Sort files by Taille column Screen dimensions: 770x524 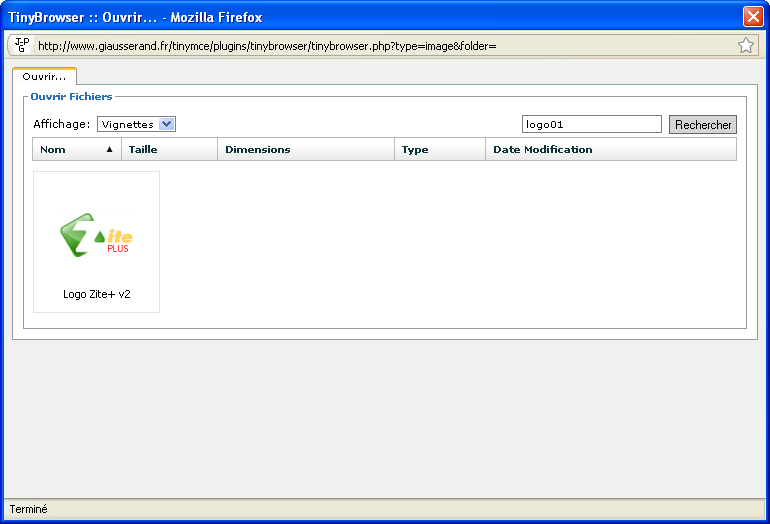pos(143,149)
